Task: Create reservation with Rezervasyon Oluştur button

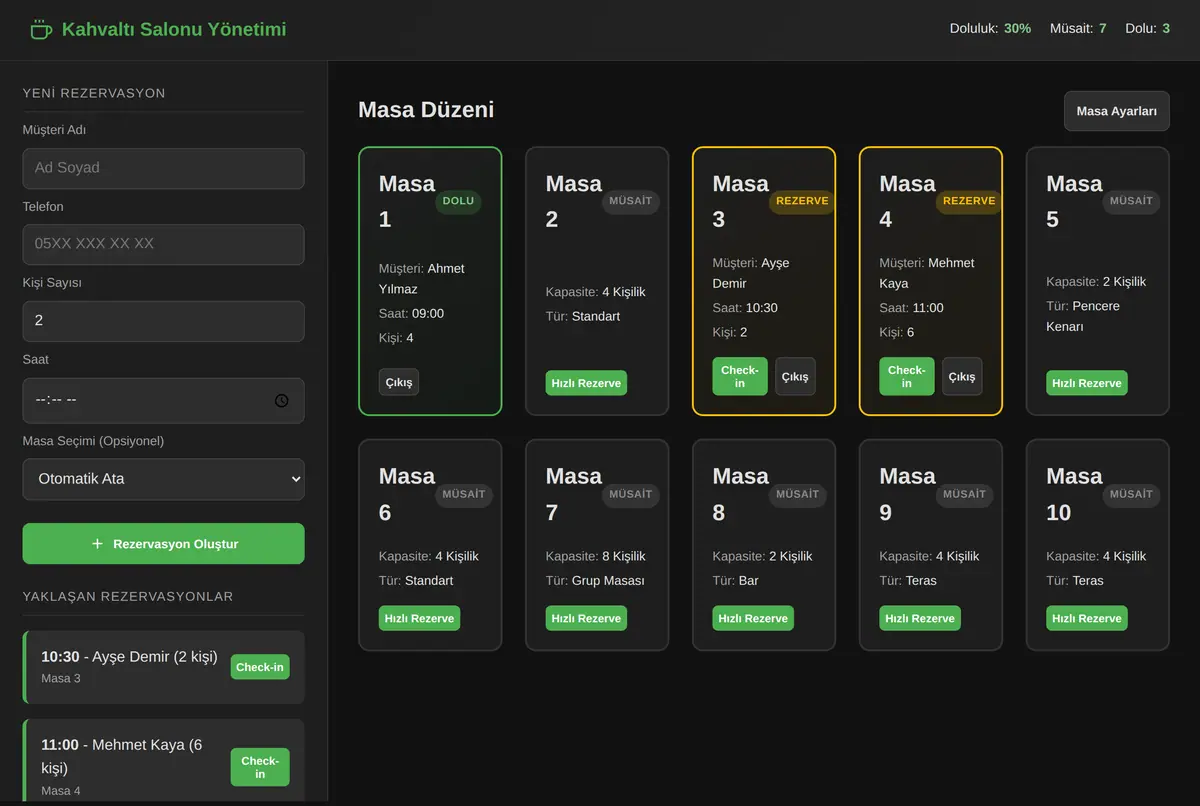Action: [x=164, y=544]
